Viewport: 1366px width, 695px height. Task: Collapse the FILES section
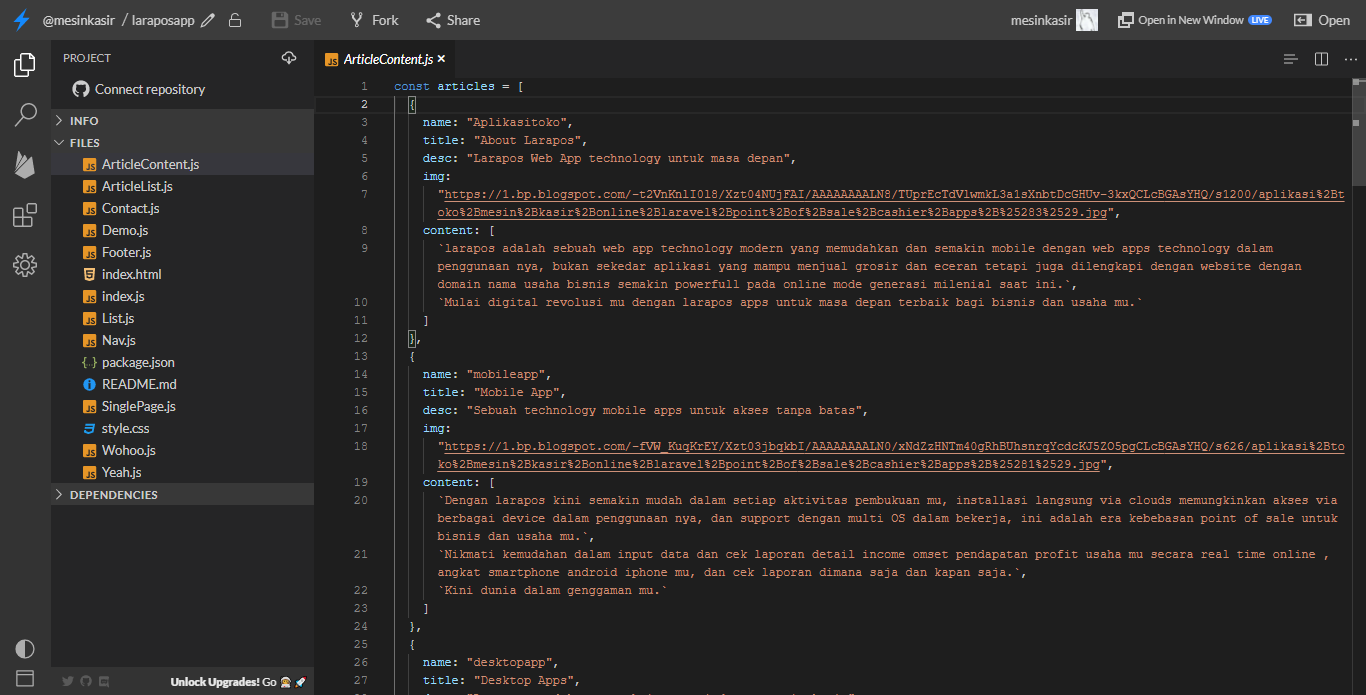[182, 143]
